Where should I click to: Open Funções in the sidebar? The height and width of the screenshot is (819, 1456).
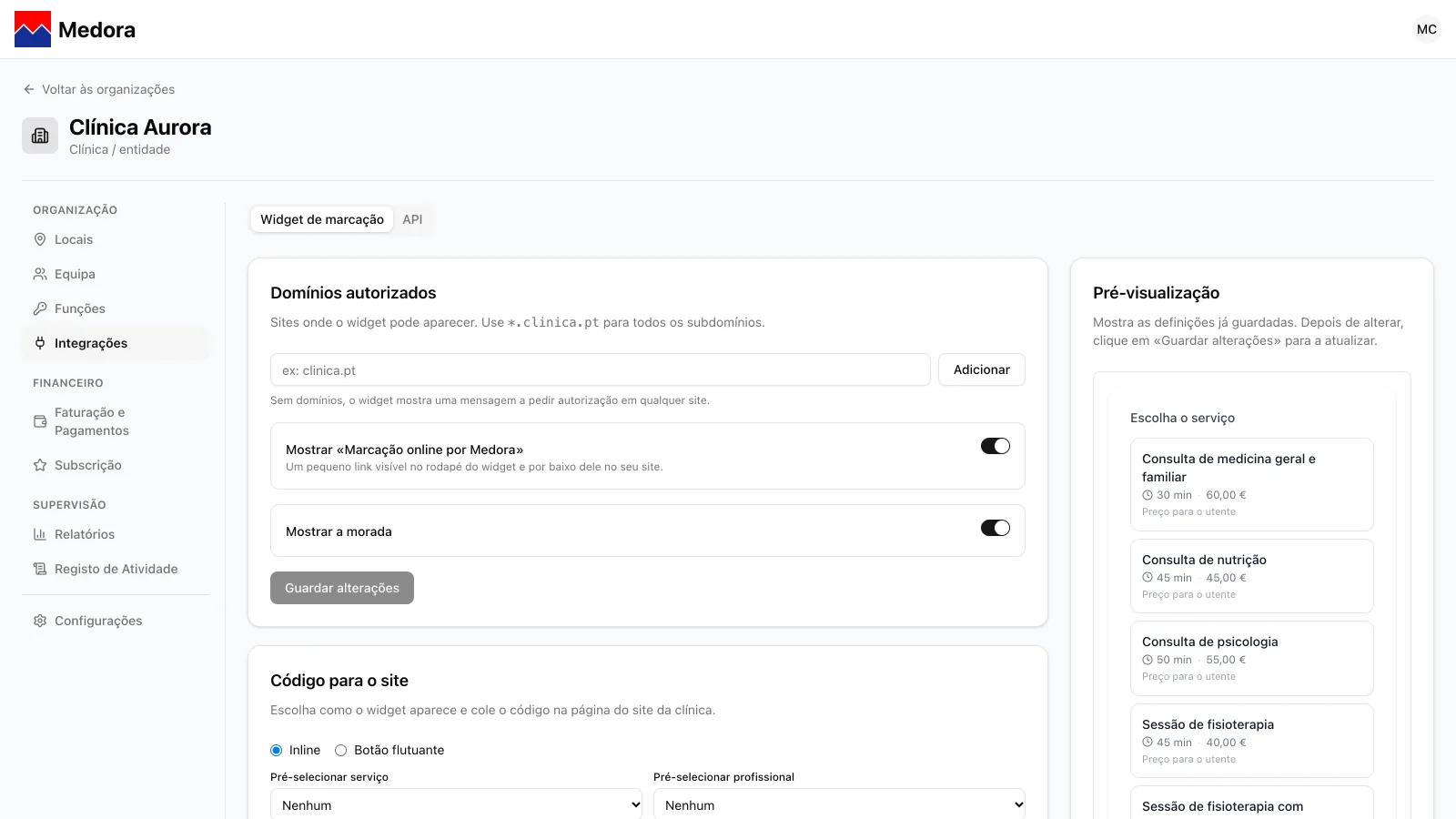116,308
